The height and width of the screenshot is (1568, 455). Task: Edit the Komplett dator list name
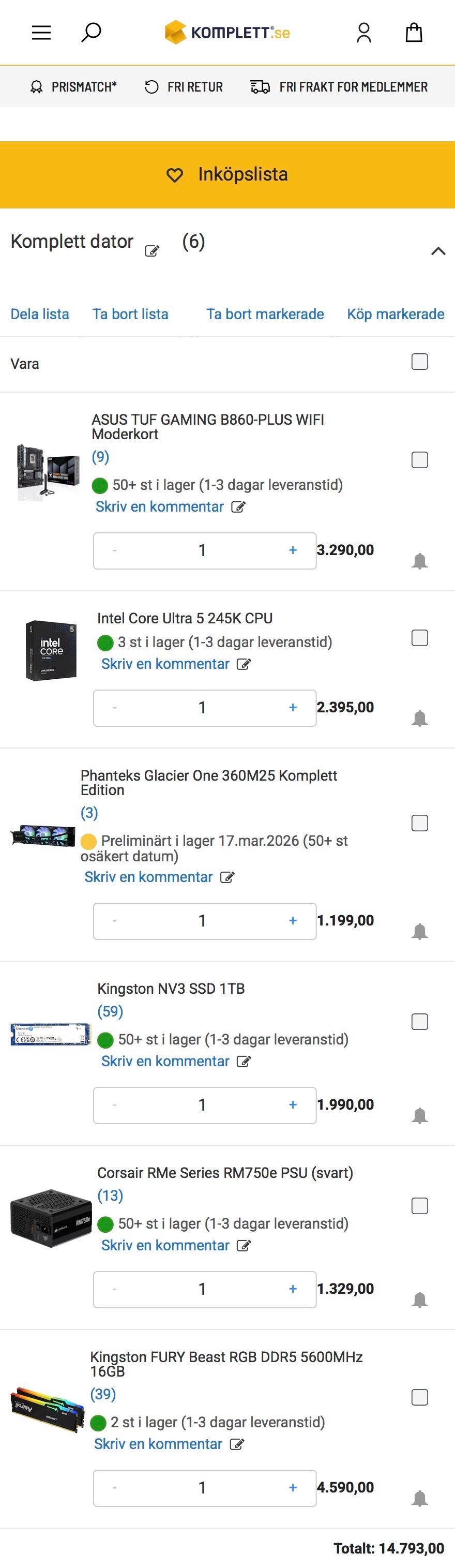151,251
